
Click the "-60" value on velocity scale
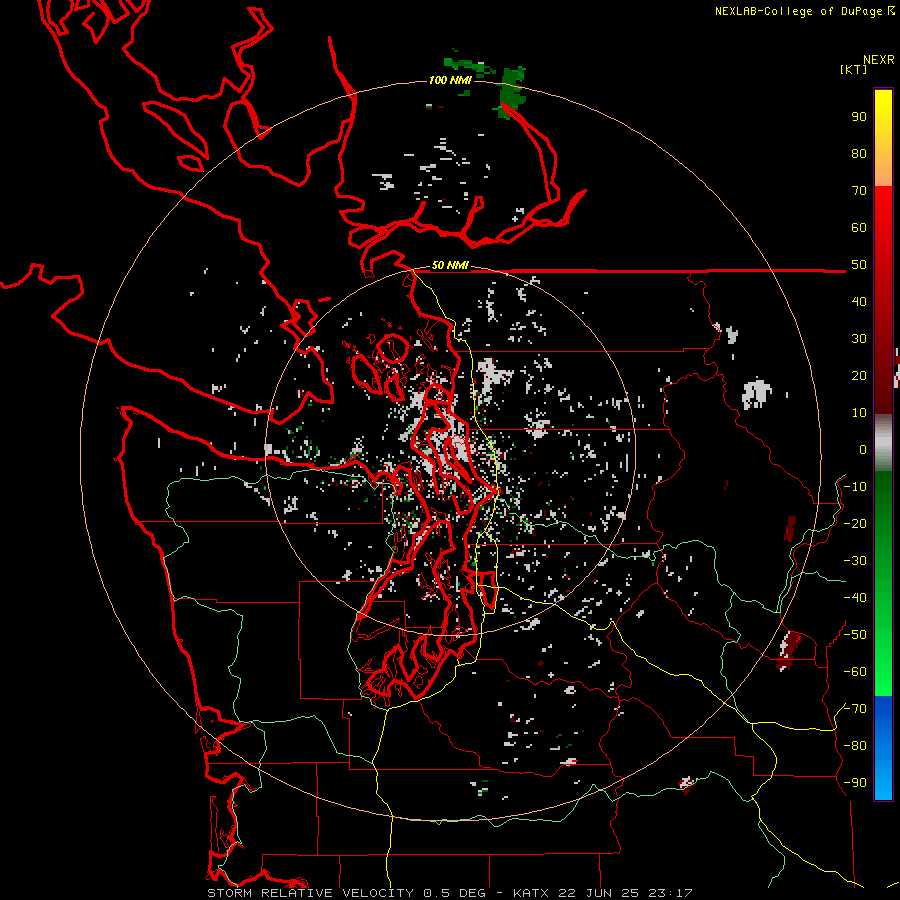click(856, 672)
